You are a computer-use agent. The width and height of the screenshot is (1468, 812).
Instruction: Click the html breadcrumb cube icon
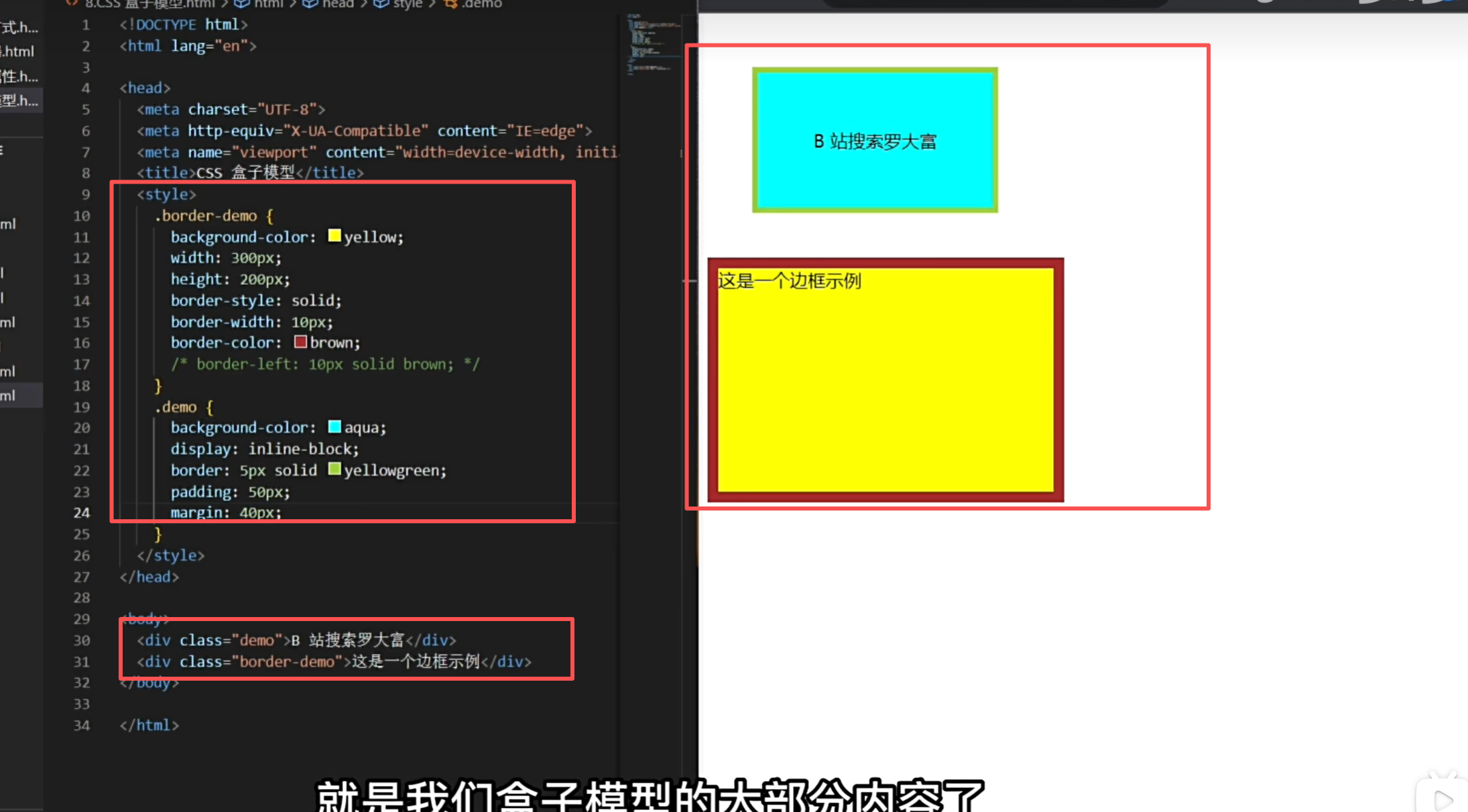click(241, 3)
